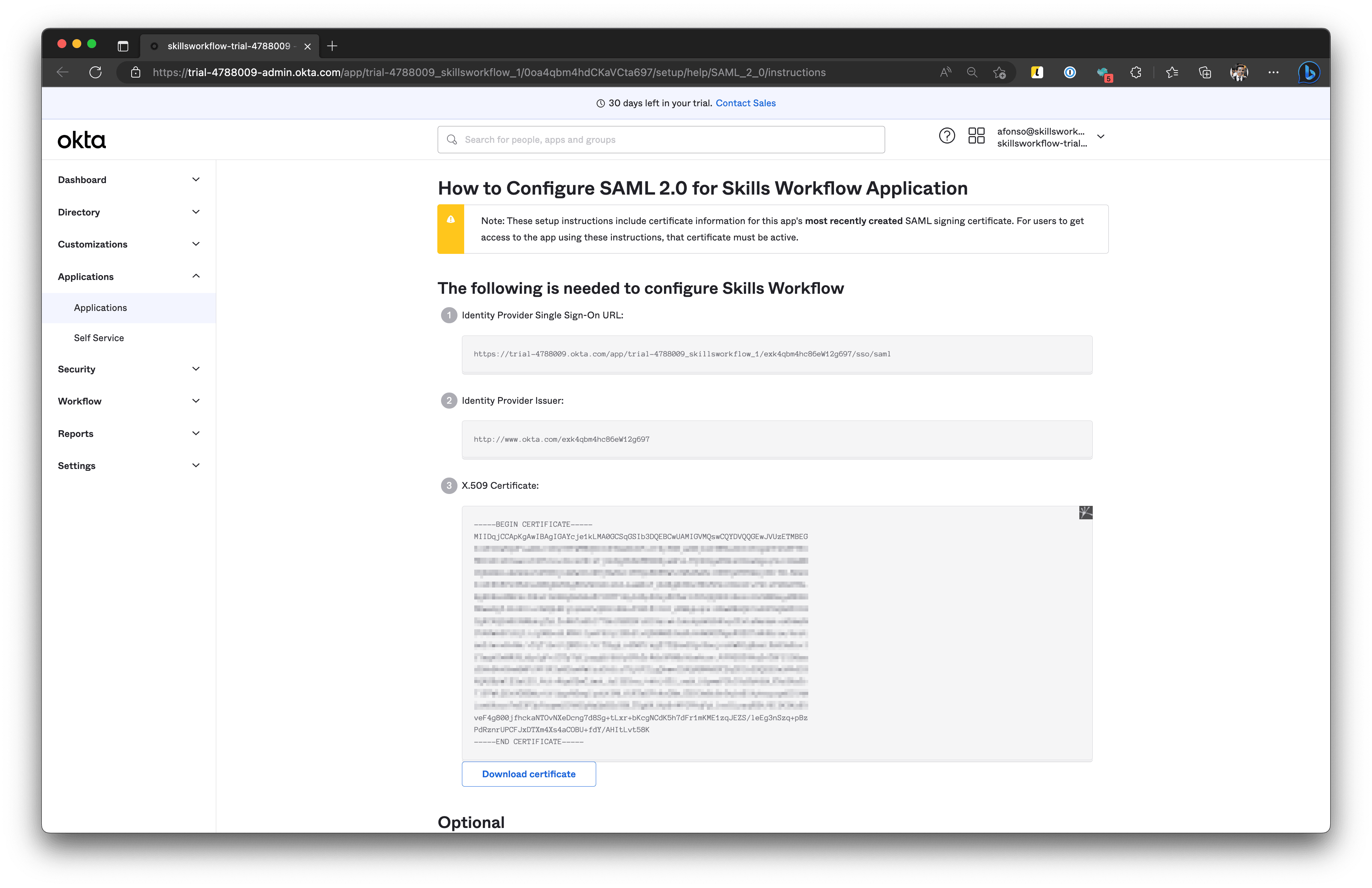Click the read aloud icon
The image size is (1372, 888).
pyautogui.click(x=945, y=72)
